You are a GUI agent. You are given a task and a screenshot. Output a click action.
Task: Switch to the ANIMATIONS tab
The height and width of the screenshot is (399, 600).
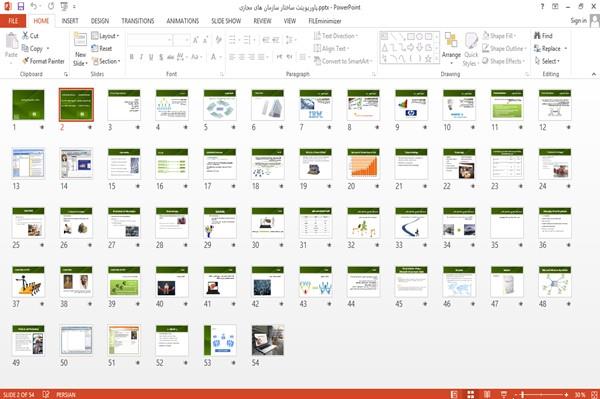[x=183, y=21]
